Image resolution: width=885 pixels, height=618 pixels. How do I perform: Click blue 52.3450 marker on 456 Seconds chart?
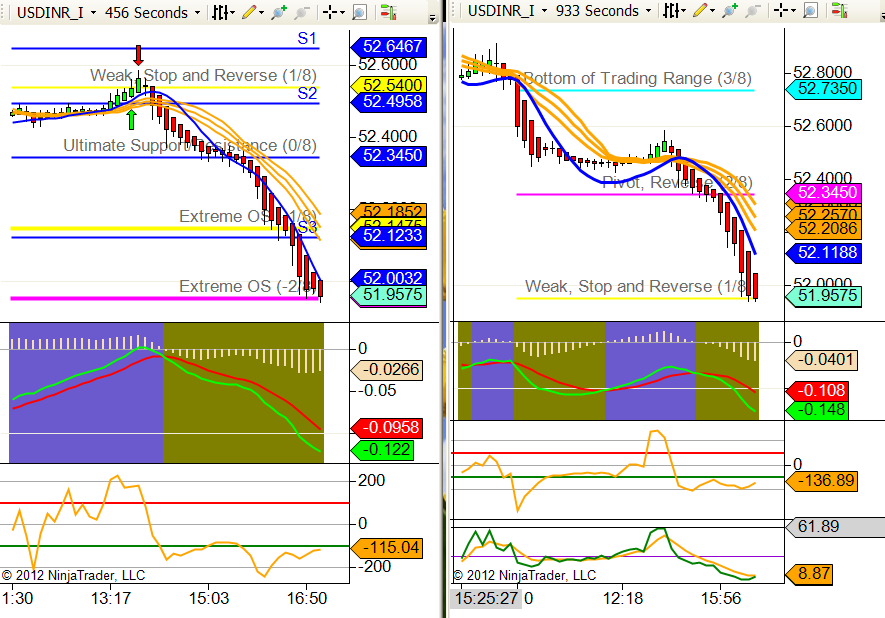(x=389, y=156)
